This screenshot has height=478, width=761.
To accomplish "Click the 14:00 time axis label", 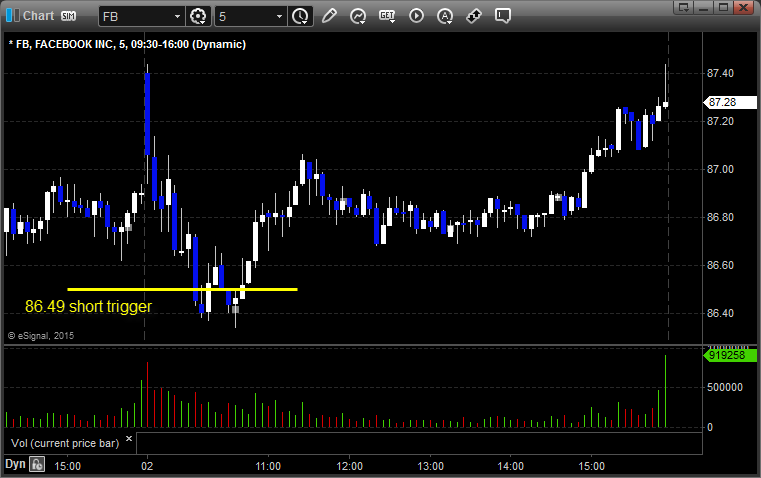I will (x=511, y=466).
